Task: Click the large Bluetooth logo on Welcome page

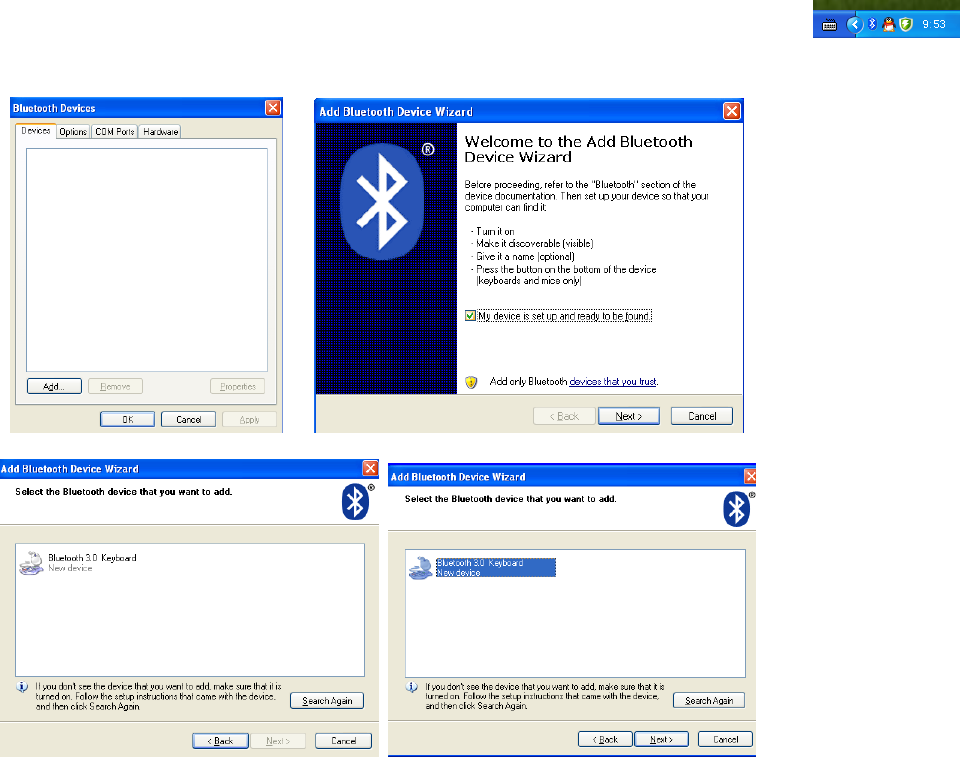Action: pos(383,201)
